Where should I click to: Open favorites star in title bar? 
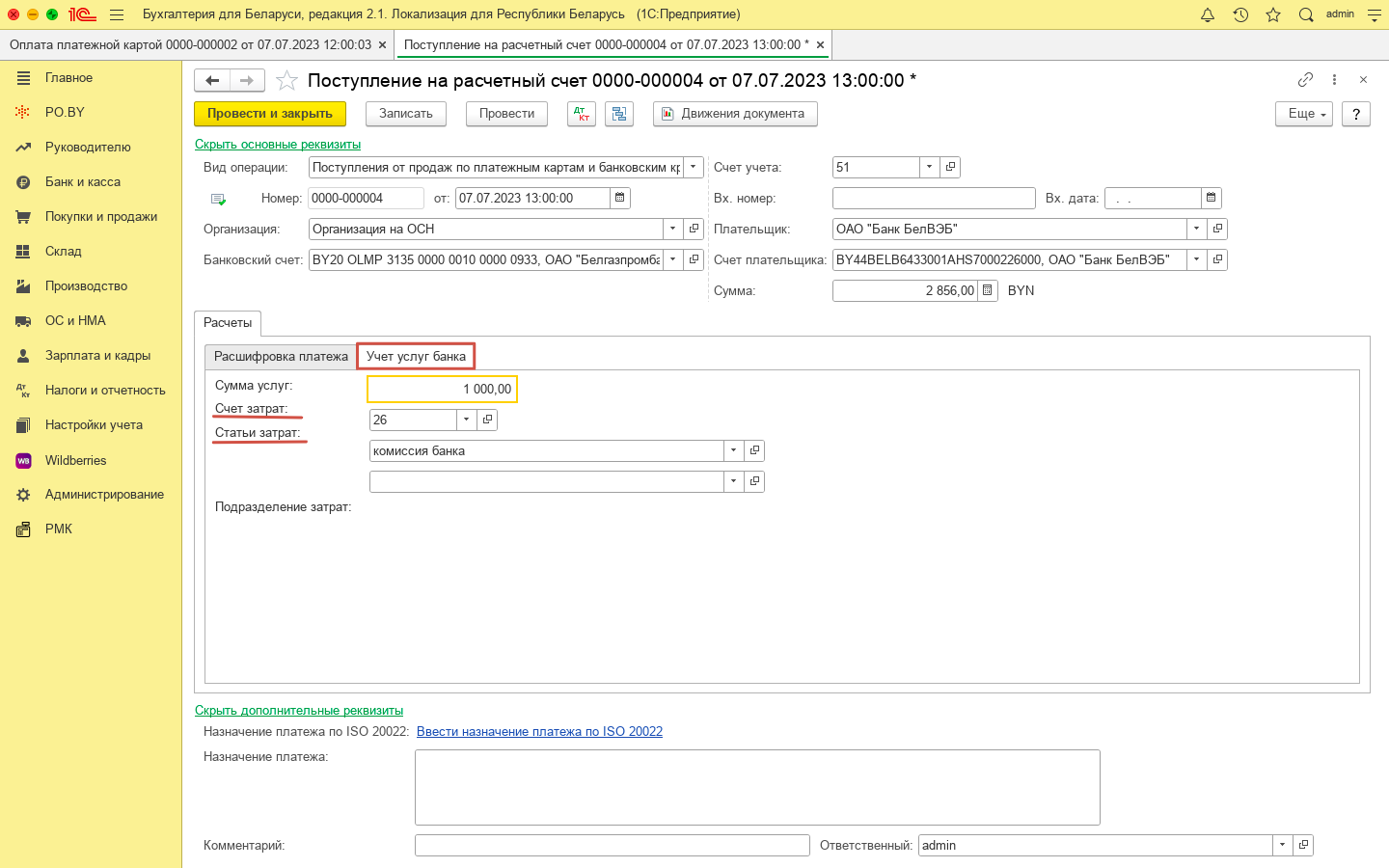tap(1273, 14)
